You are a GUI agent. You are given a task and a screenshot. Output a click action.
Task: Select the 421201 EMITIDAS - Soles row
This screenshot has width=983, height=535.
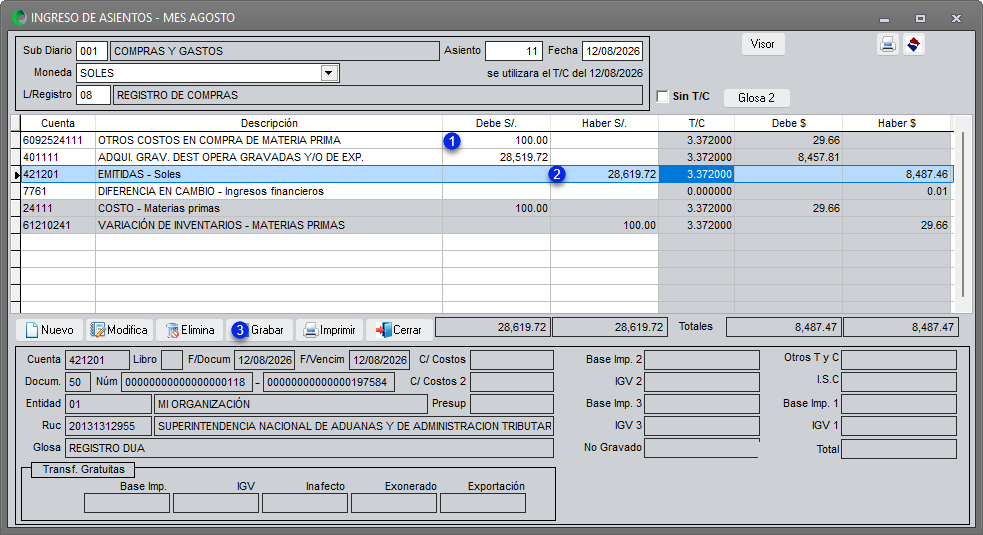click(486, 174)
